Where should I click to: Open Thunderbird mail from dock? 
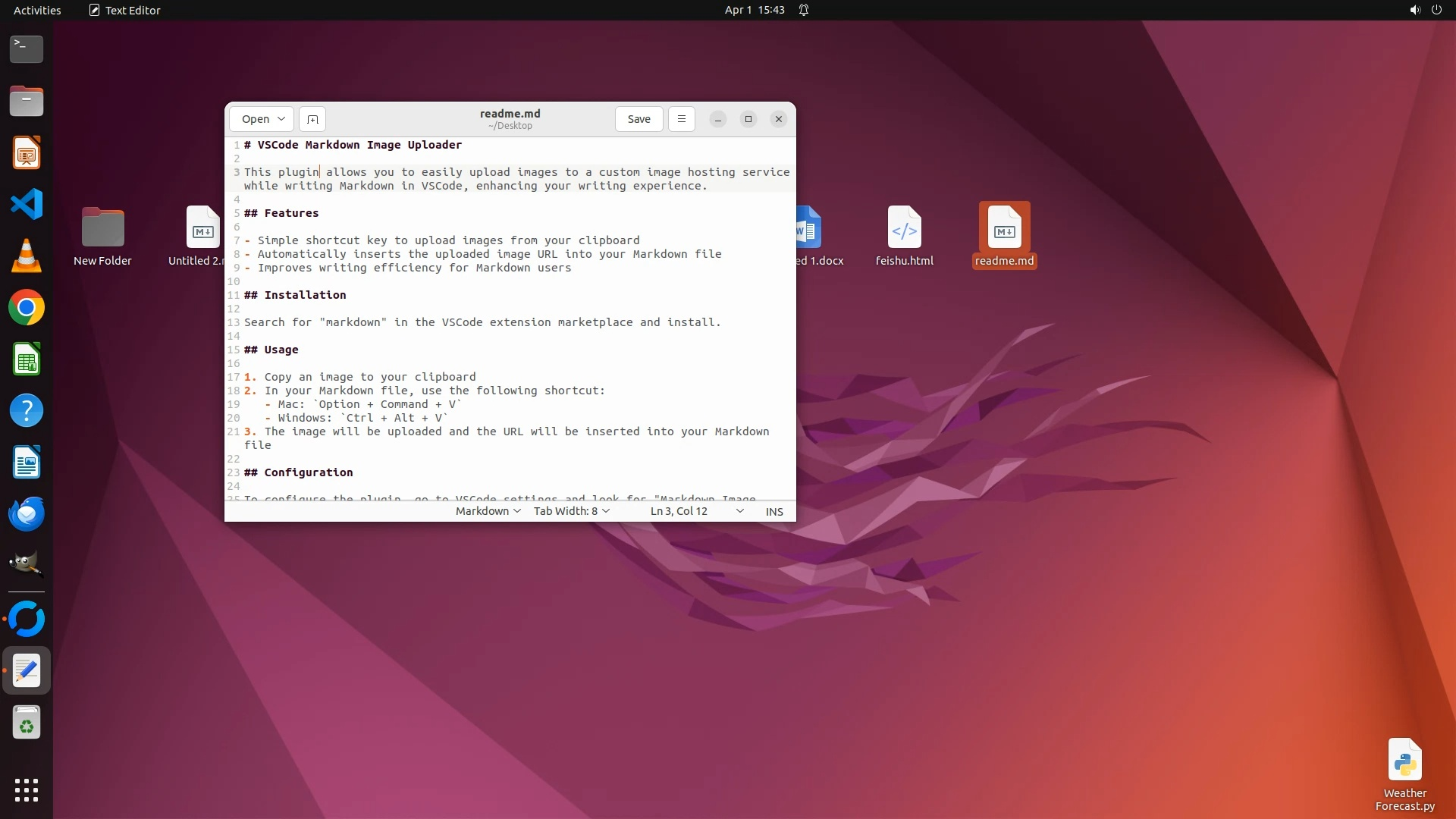pyautogui.click(x=27, y=514)
